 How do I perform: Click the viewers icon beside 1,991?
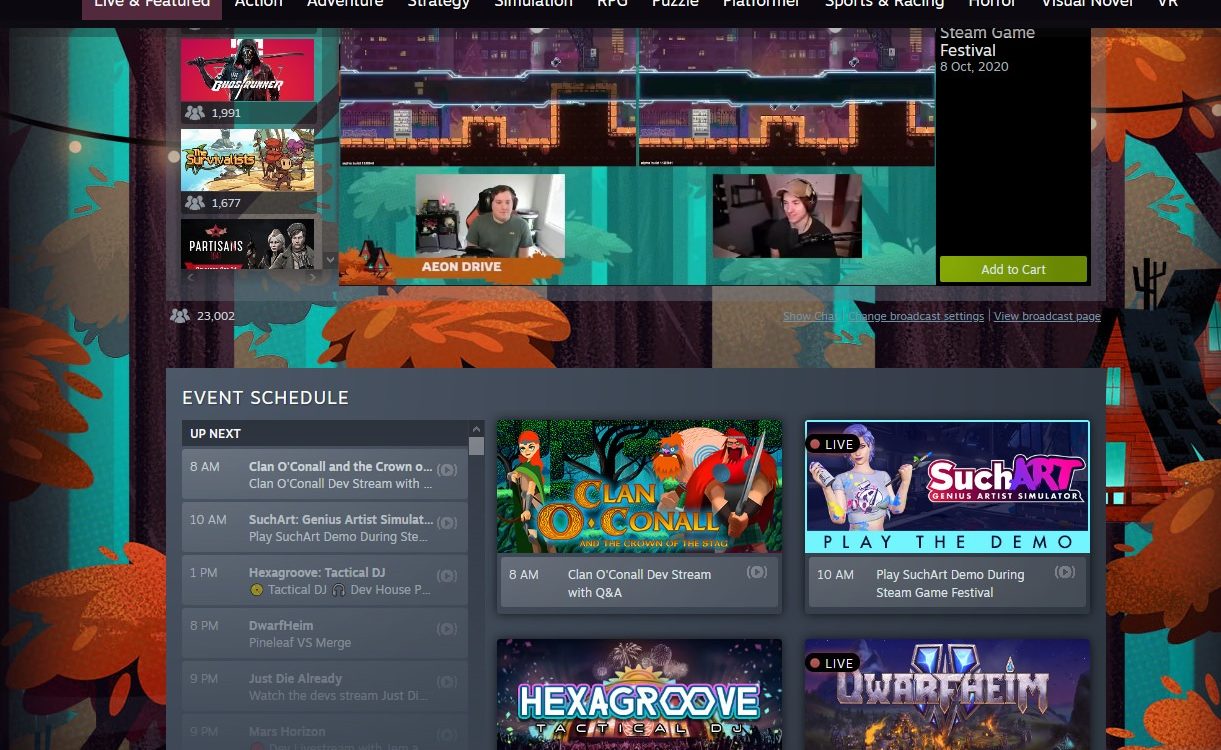pos(194,113)
